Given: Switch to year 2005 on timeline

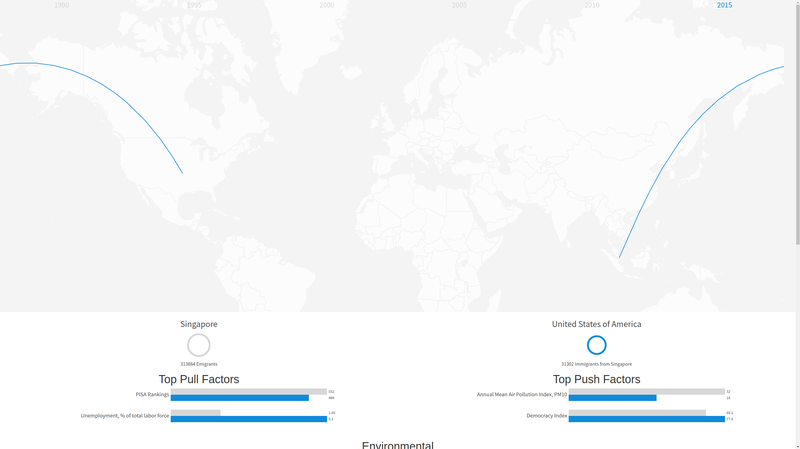Looking at the screenshot, I should (459, 6).
